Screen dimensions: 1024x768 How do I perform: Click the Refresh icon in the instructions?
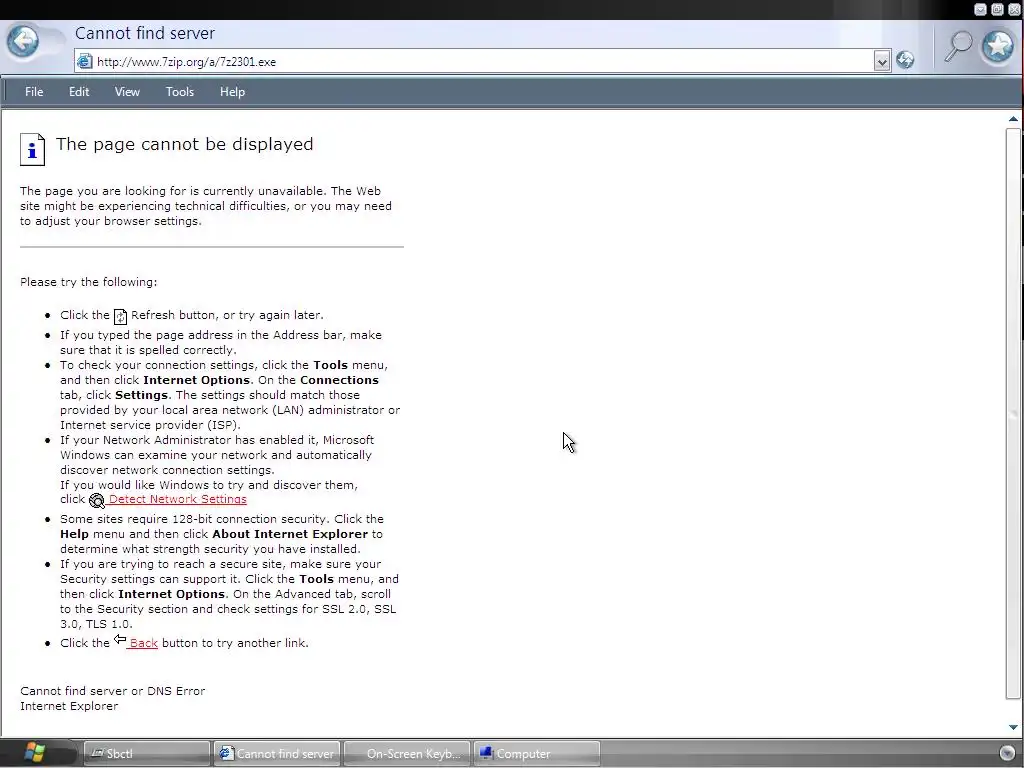(x=120, y=317)
